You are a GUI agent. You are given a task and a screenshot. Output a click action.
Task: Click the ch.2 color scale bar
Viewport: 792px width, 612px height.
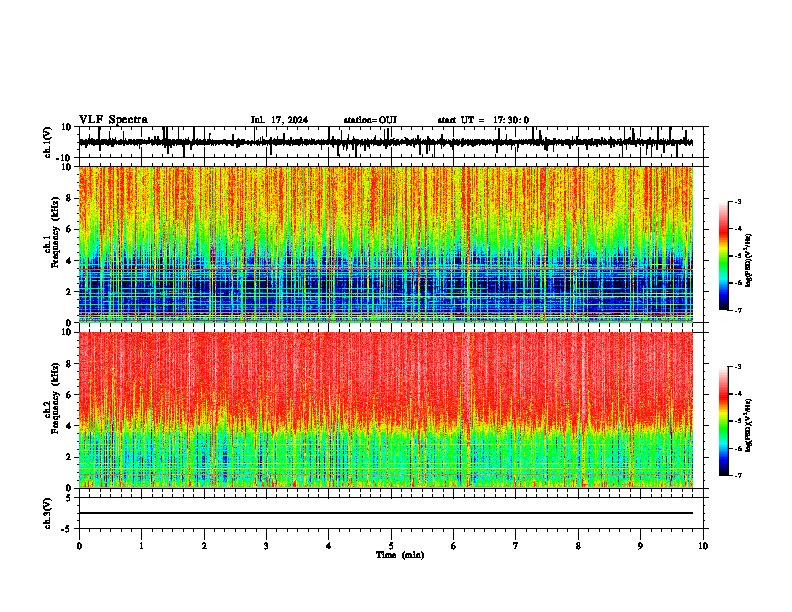724,421
